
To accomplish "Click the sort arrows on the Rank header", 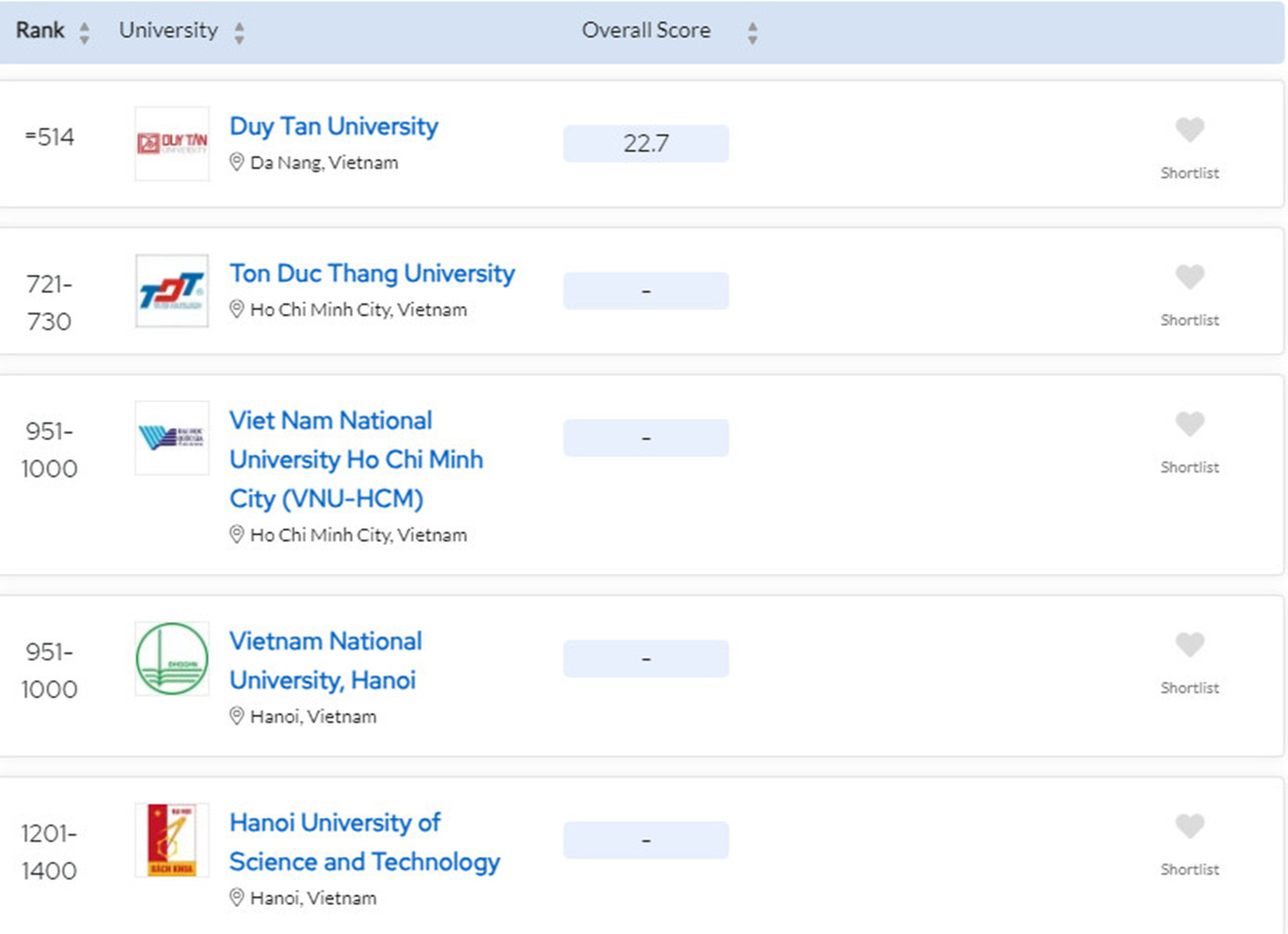I will tap(83, 31).
